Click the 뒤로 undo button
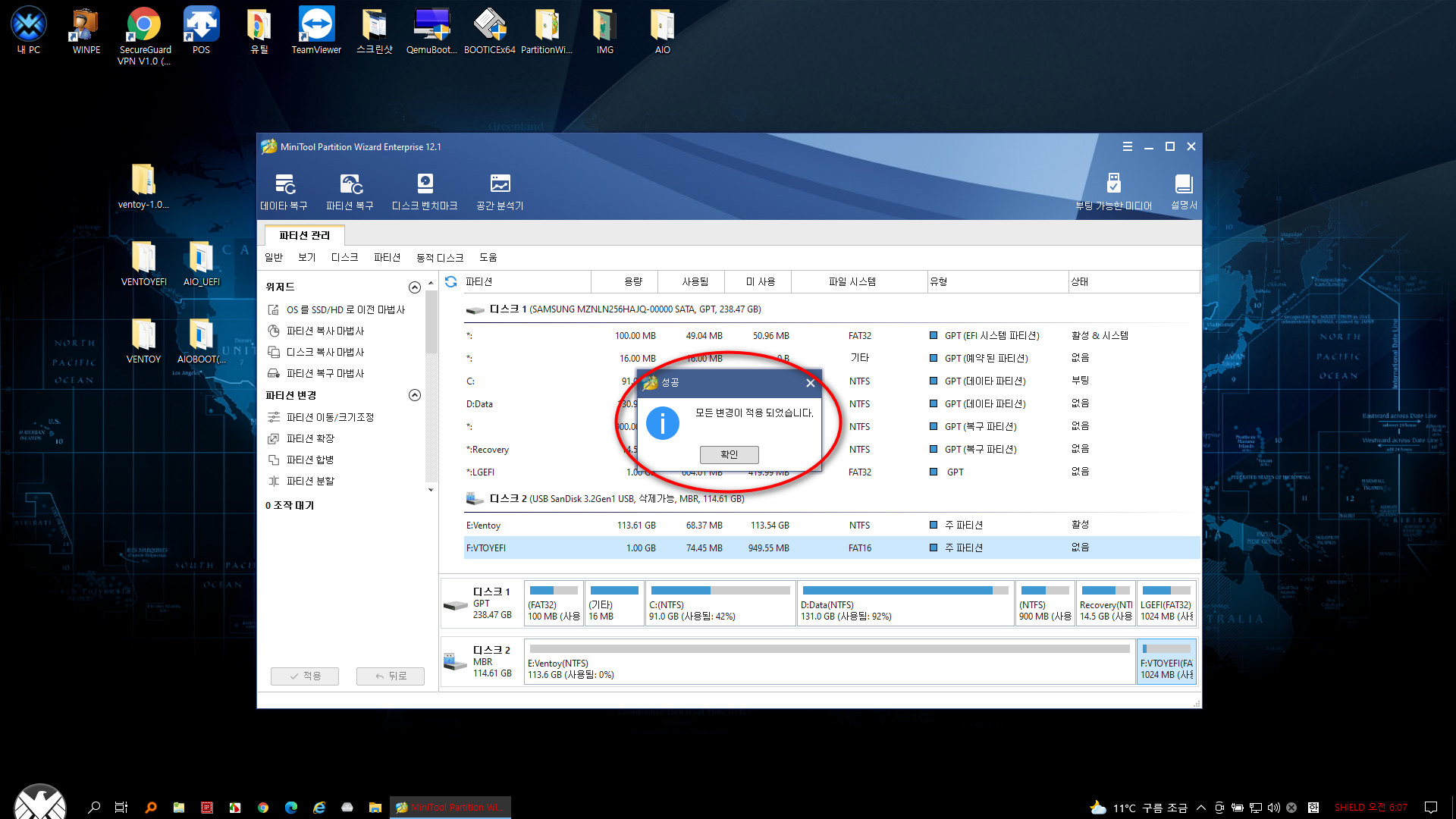Viewport: 1456px width, 819px height. coord(391,676)
